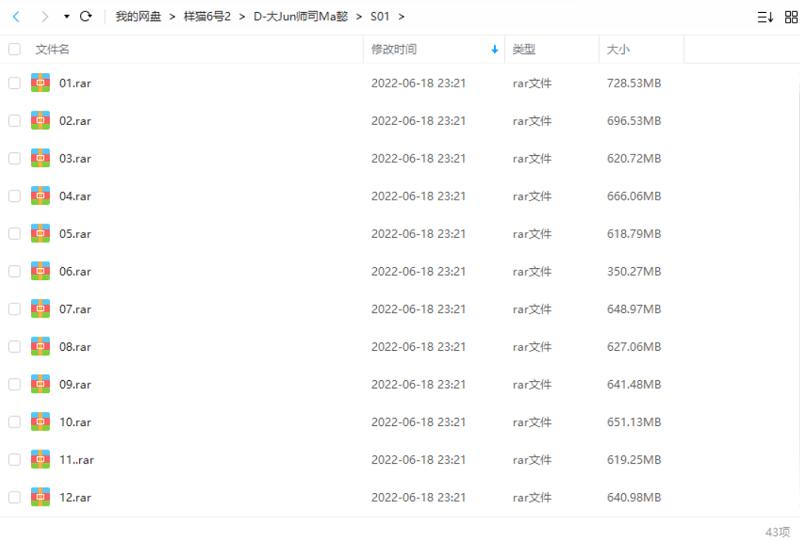Screen dimensions: 800x542
Task: Expand the chevron after S01 breadcrumb
Action: click(x=401, y=17)
